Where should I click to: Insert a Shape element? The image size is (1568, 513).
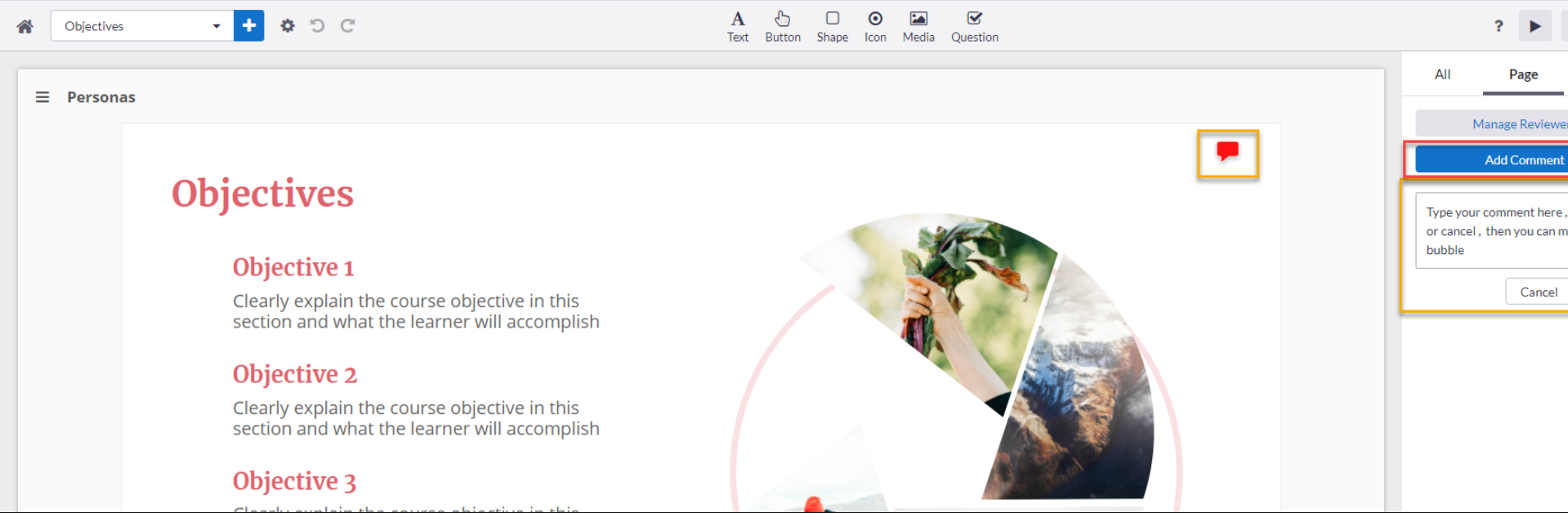(x=833, y=26)
